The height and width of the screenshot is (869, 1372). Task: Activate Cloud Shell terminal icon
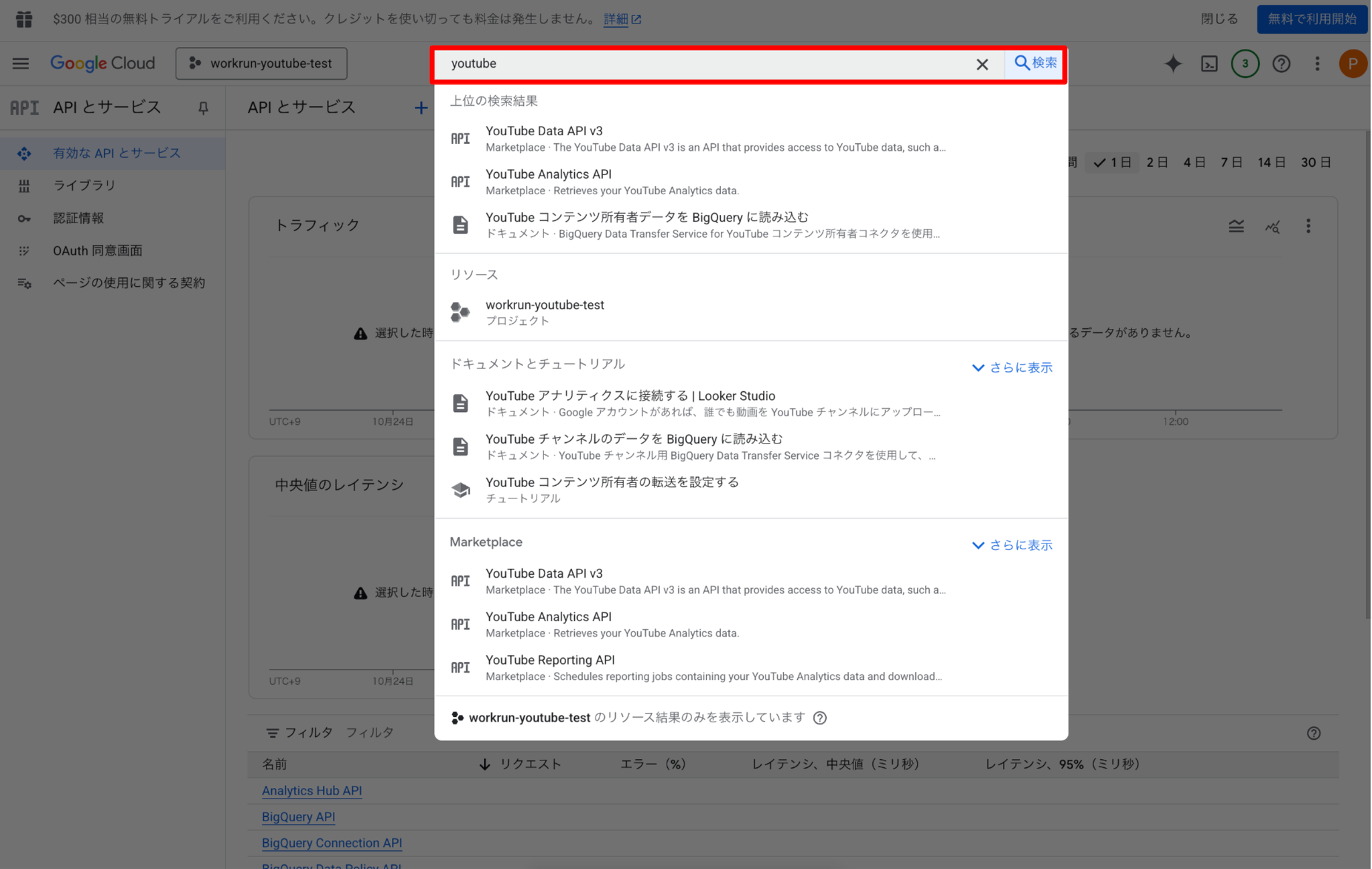click(x=1209, y=64)
